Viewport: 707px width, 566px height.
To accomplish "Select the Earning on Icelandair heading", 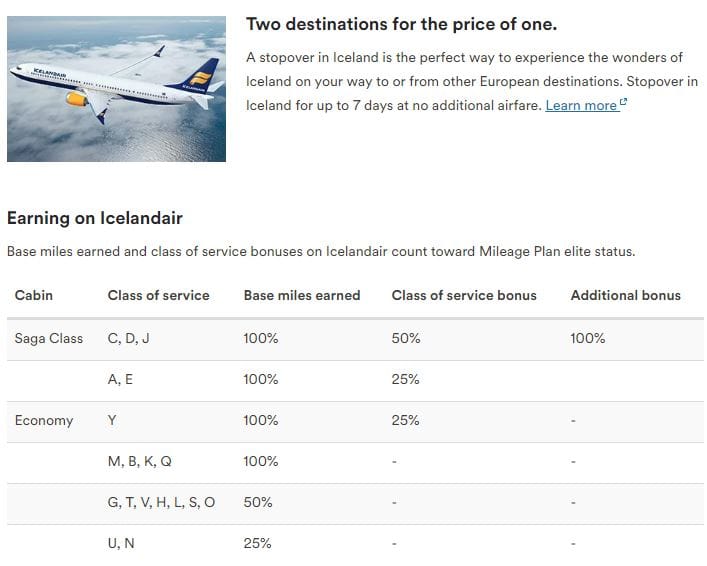I will click(95, 218).
